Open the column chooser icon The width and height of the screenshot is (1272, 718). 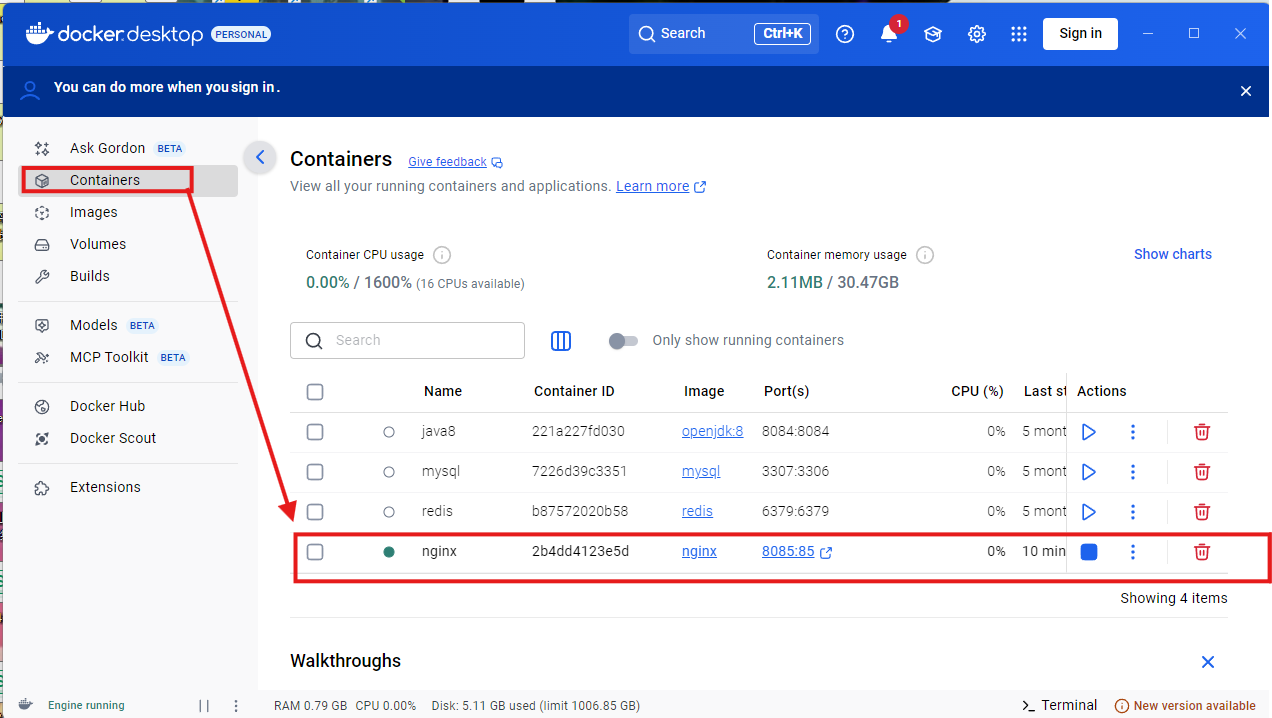pos(561,341)
